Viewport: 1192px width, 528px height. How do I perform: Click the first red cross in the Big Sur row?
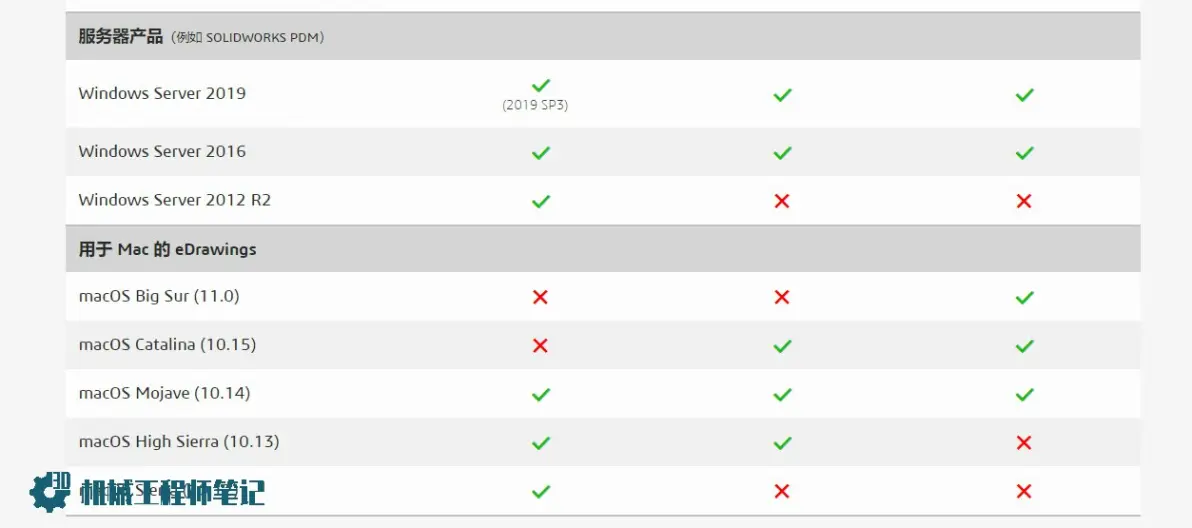point(541,297)
